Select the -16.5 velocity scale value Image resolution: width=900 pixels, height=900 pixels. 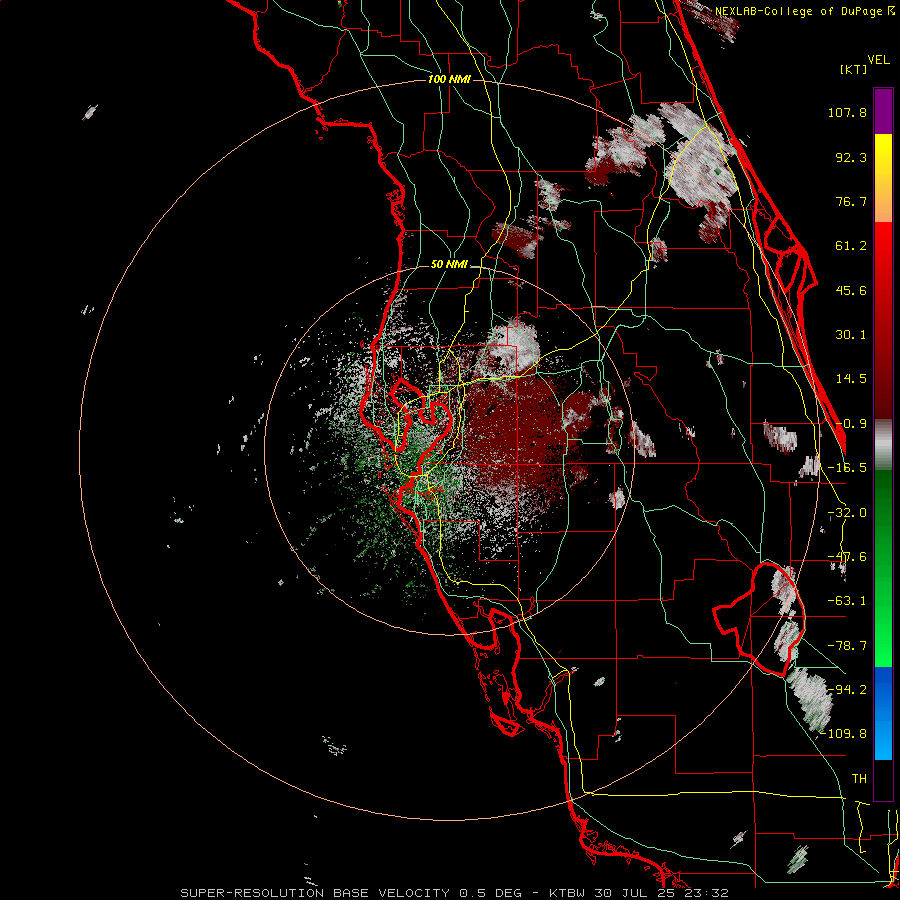847,468
